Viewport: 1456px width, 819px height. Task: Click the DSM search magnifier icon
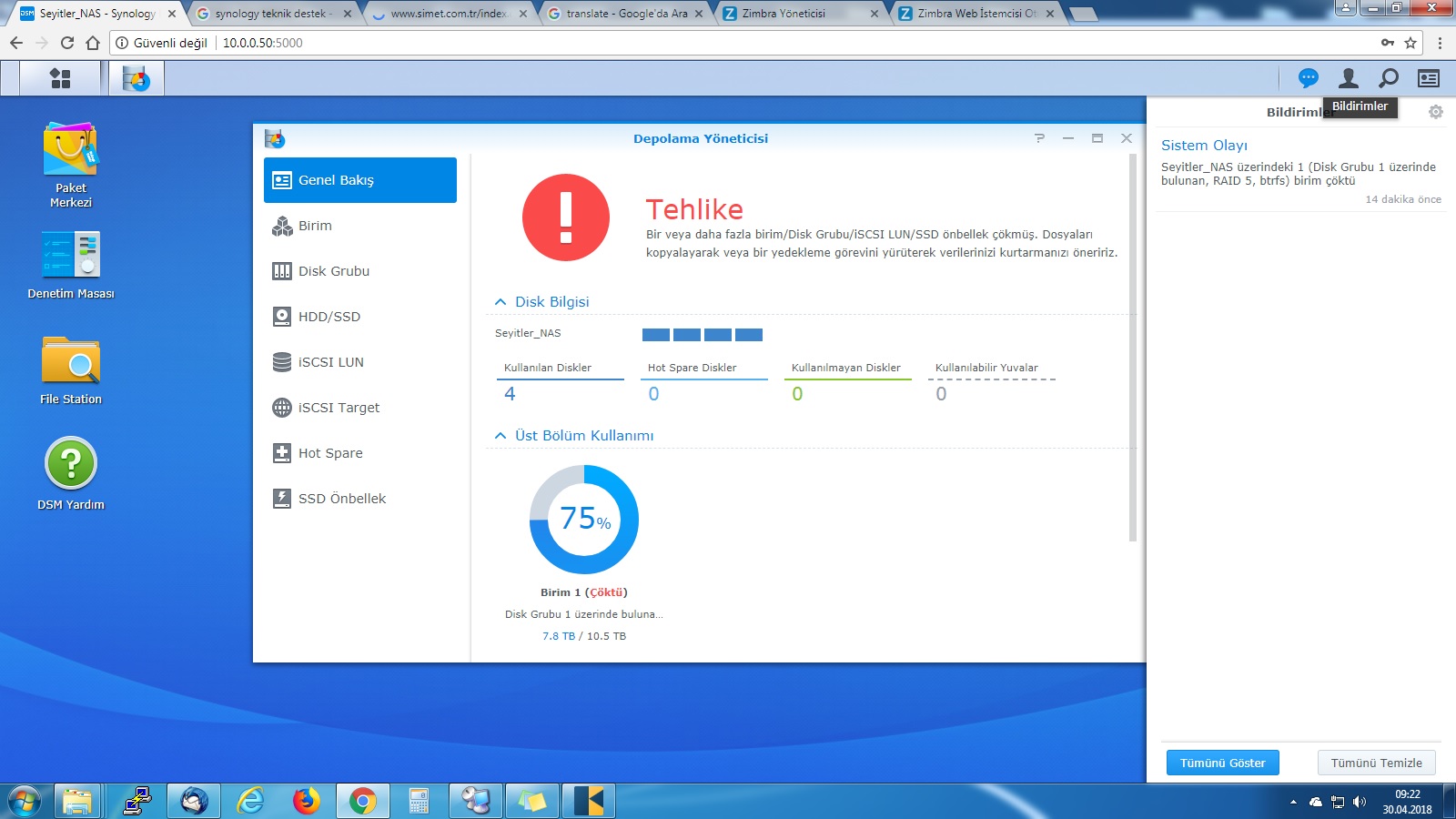coord(1389,78)
